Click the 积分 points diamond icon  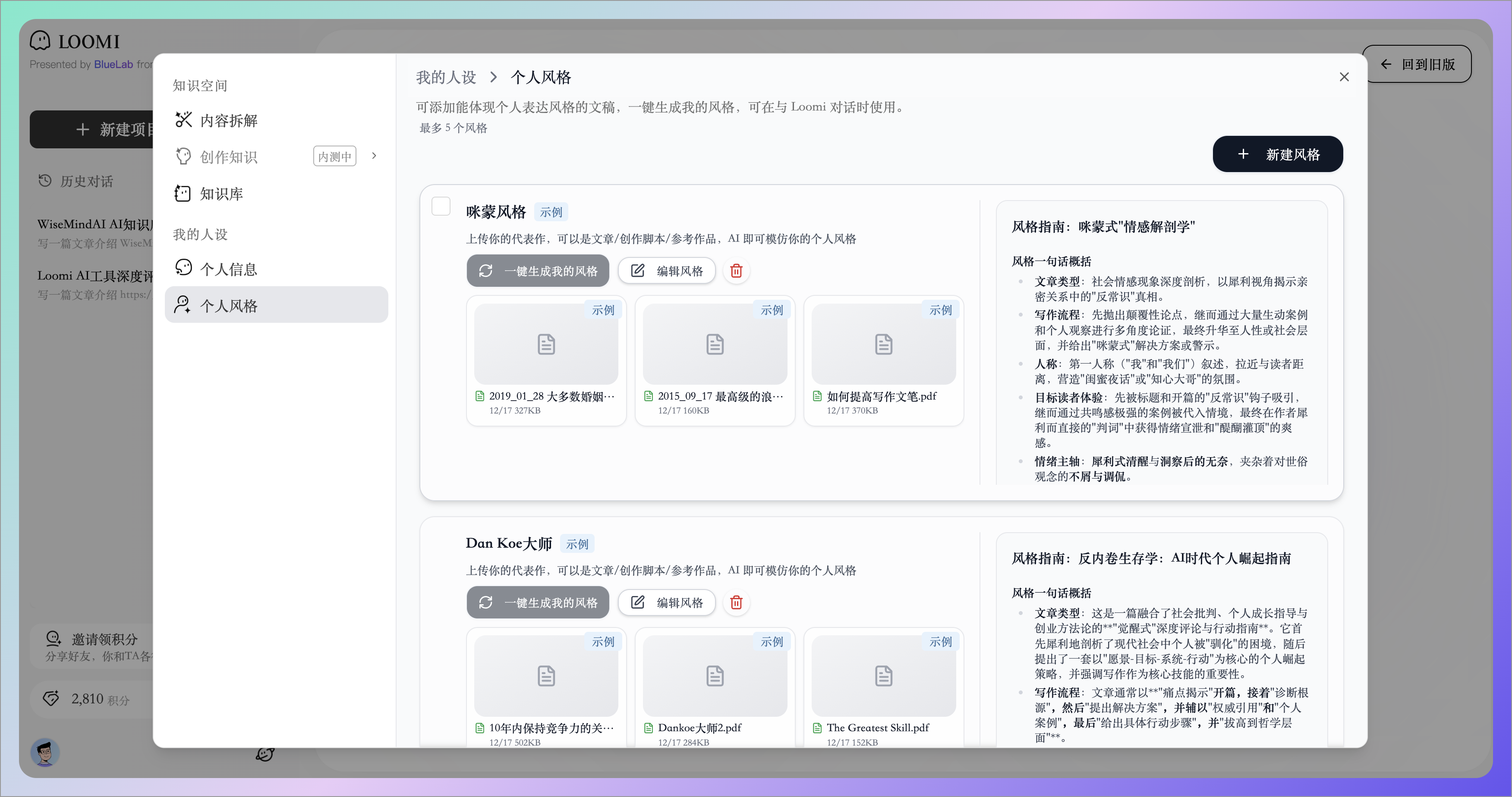[x=51, y=699]
